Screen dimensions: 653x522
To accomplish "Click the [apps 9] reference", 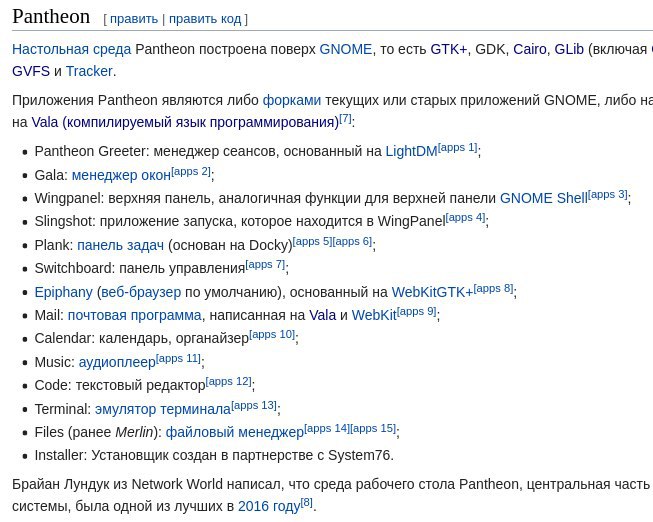I will pyautogui.click(x=416, y=312).
